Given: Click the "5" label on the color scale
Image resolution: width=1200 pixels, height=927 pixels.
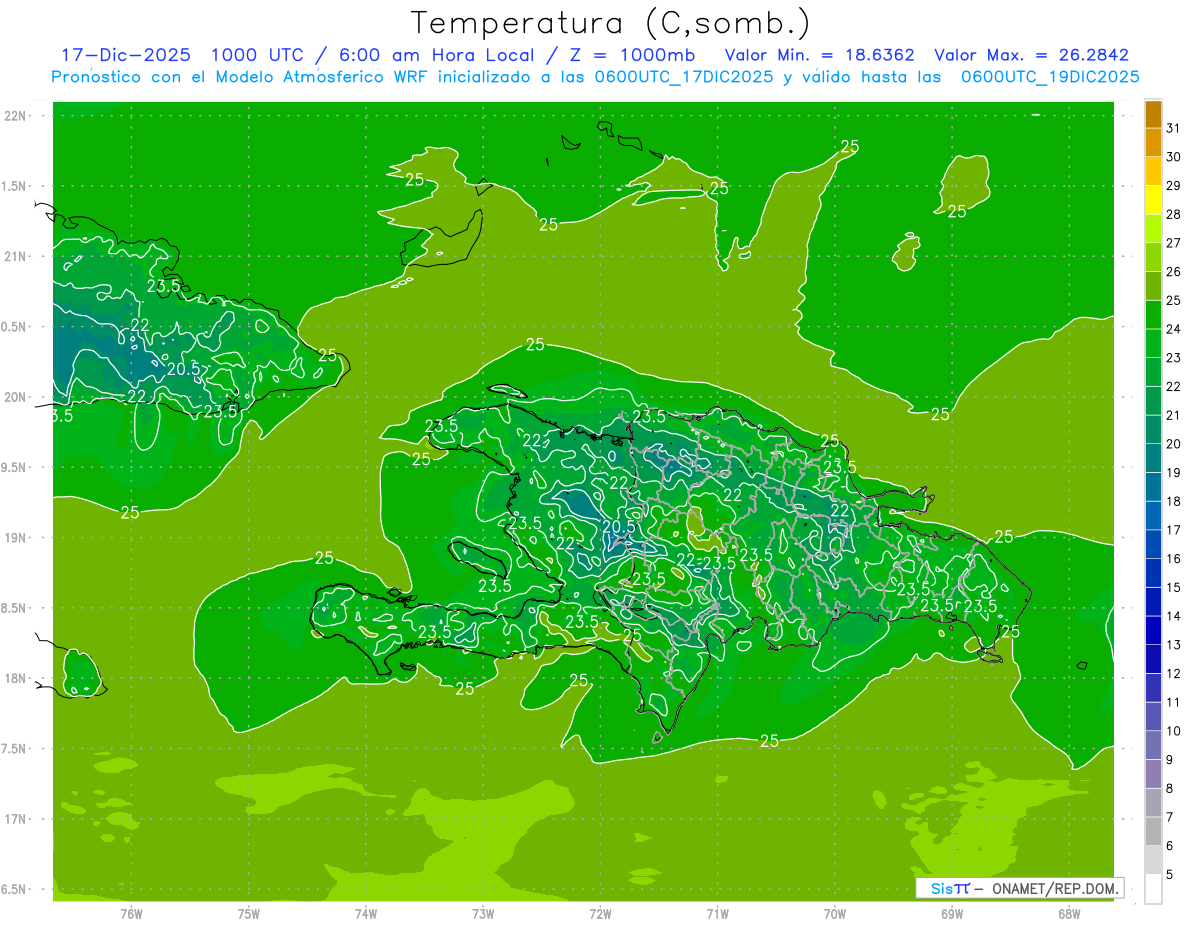Looking at the screenshot, I should 1170,875.
